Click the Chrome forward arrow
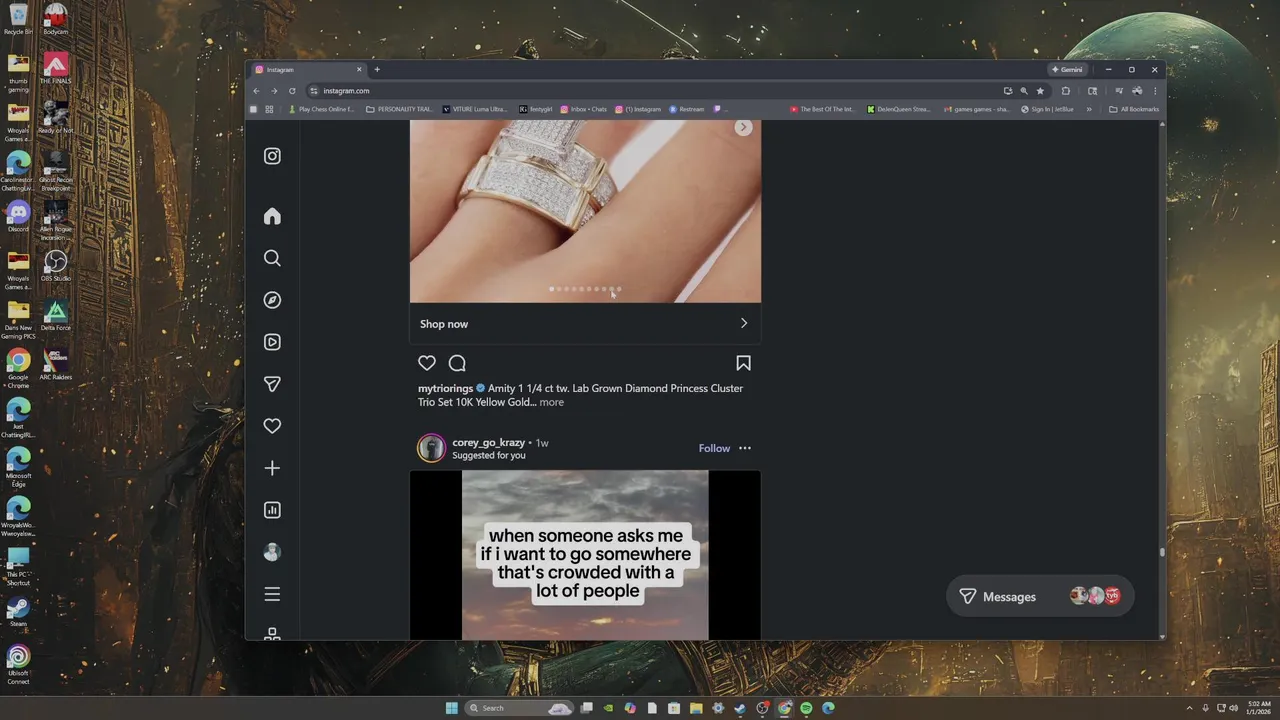 (x=274, y=91)
